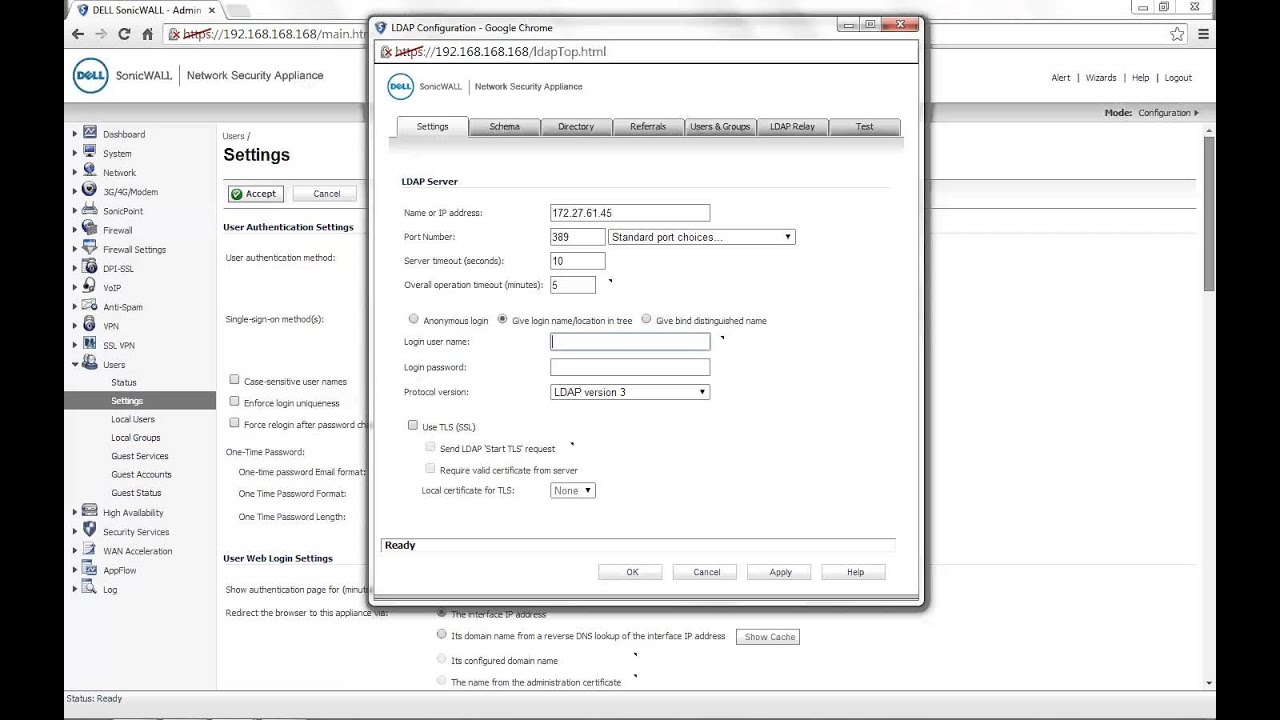Switch to the Test tab
This screenshot has height=720, width=1280.
click(x=864, y=127)
